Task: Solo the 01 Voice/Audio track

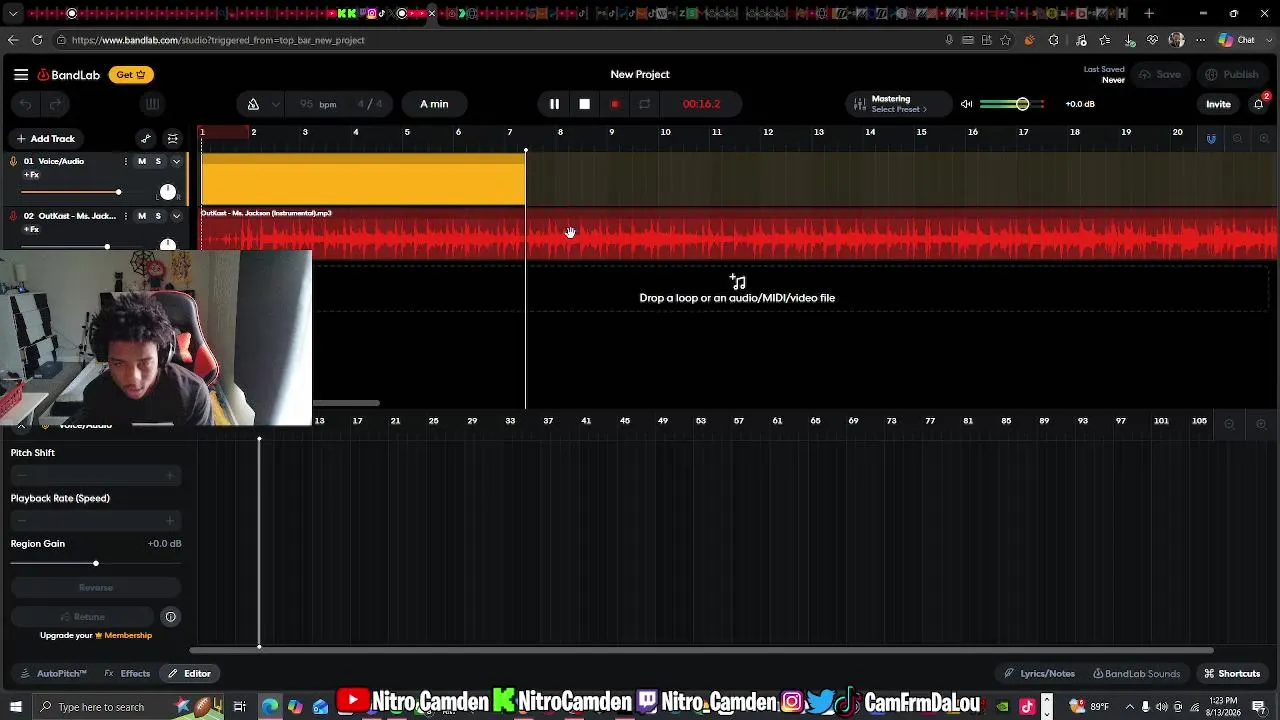Action: 158,161
